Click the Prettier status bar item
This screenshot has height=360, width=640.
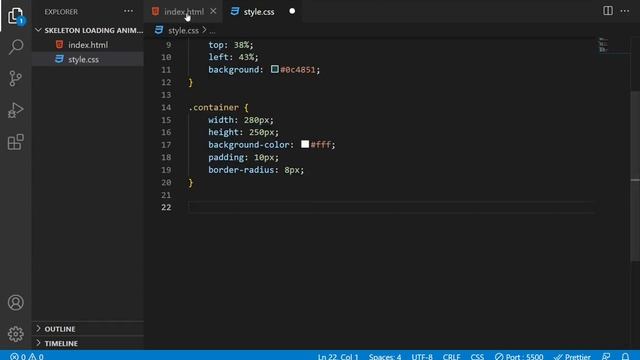[572, 356]
